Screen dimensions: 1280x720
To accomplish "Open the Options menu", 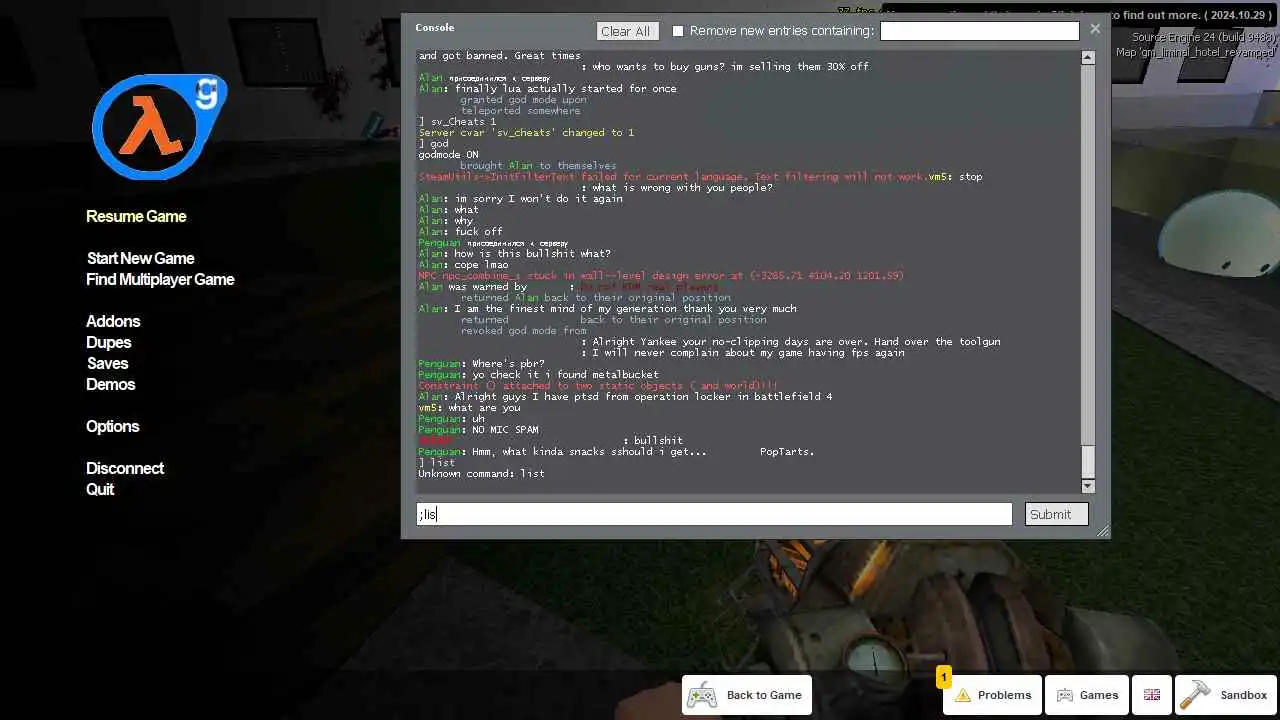I will pyautogui.click(x=112, y=426).
